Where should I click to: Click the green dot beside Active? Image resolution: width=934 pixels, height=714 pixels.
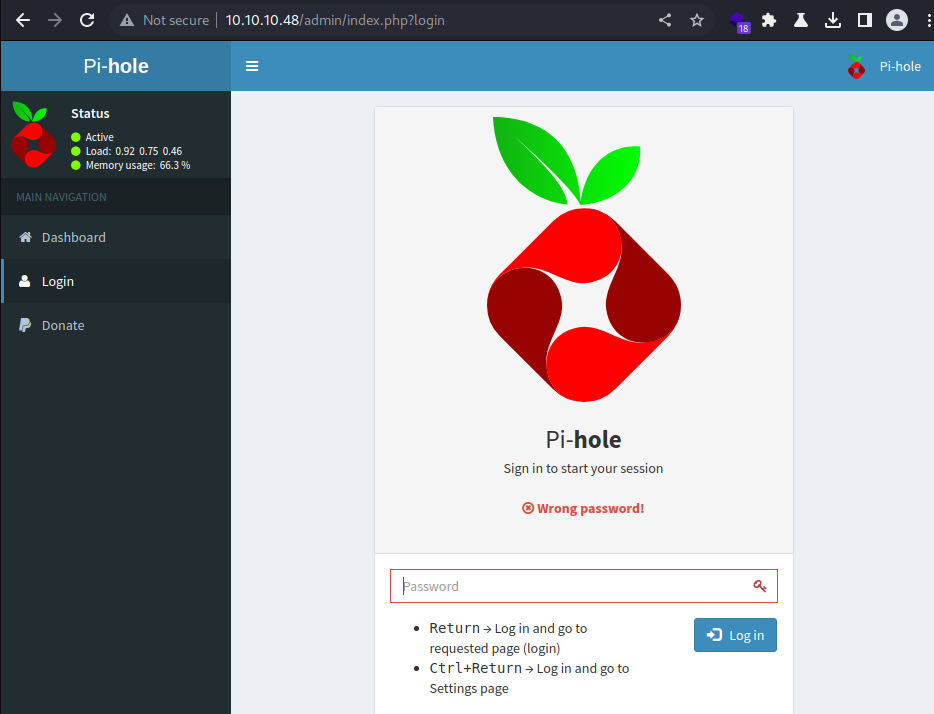coord(76,137)
